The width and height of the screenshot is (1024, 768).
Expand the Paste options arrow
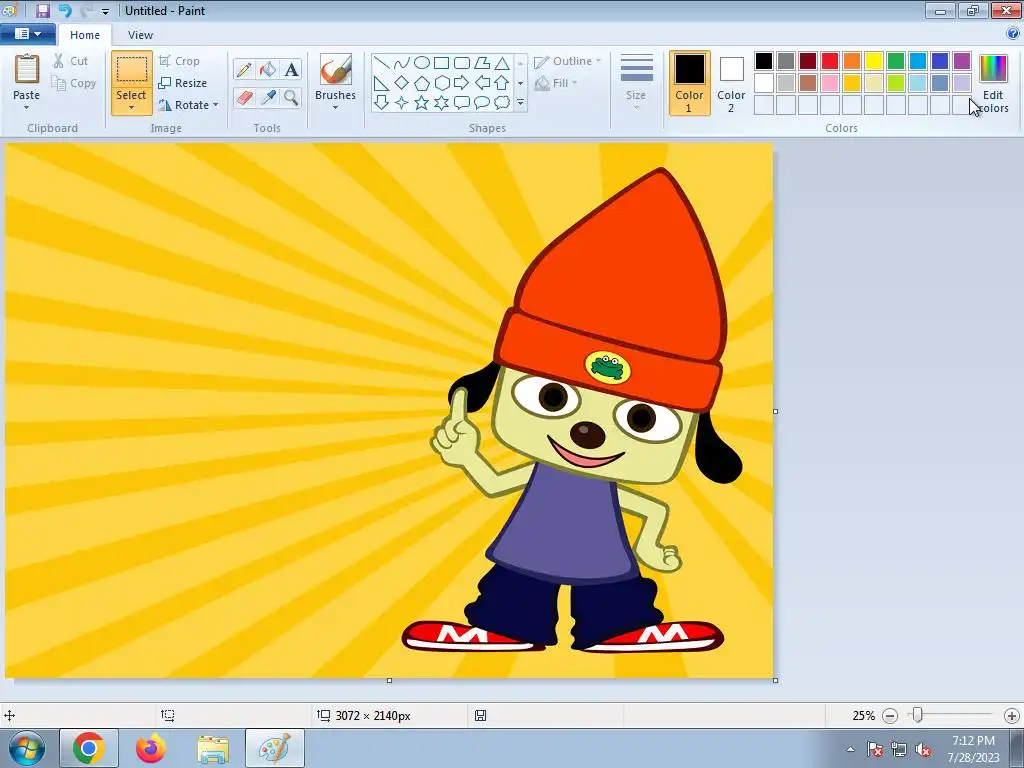click(x=27, y=108)
